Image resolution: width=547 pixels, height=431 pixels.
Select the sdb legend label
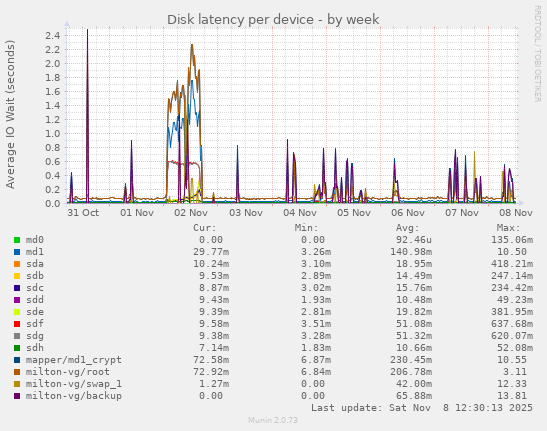tap(35, 276)
